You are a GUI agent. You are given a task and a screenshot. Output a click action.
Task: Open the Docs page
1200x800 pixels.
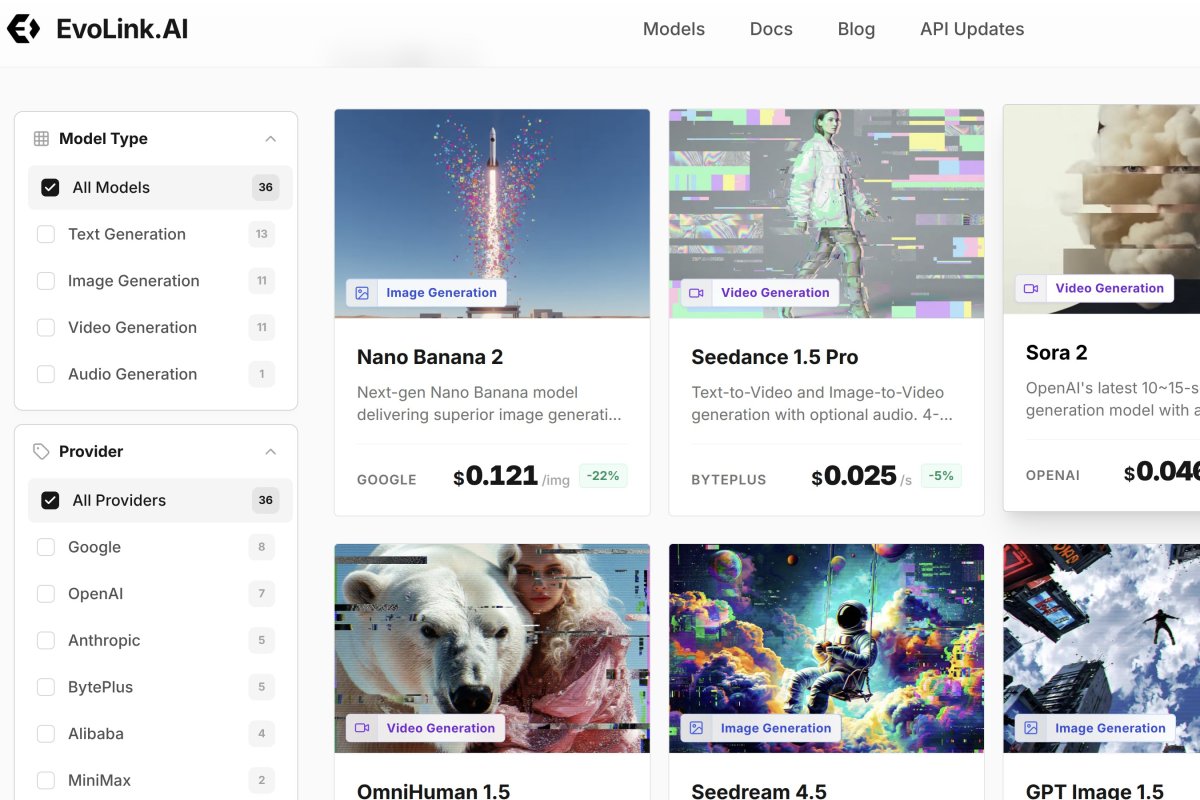(x=770, y=29)
